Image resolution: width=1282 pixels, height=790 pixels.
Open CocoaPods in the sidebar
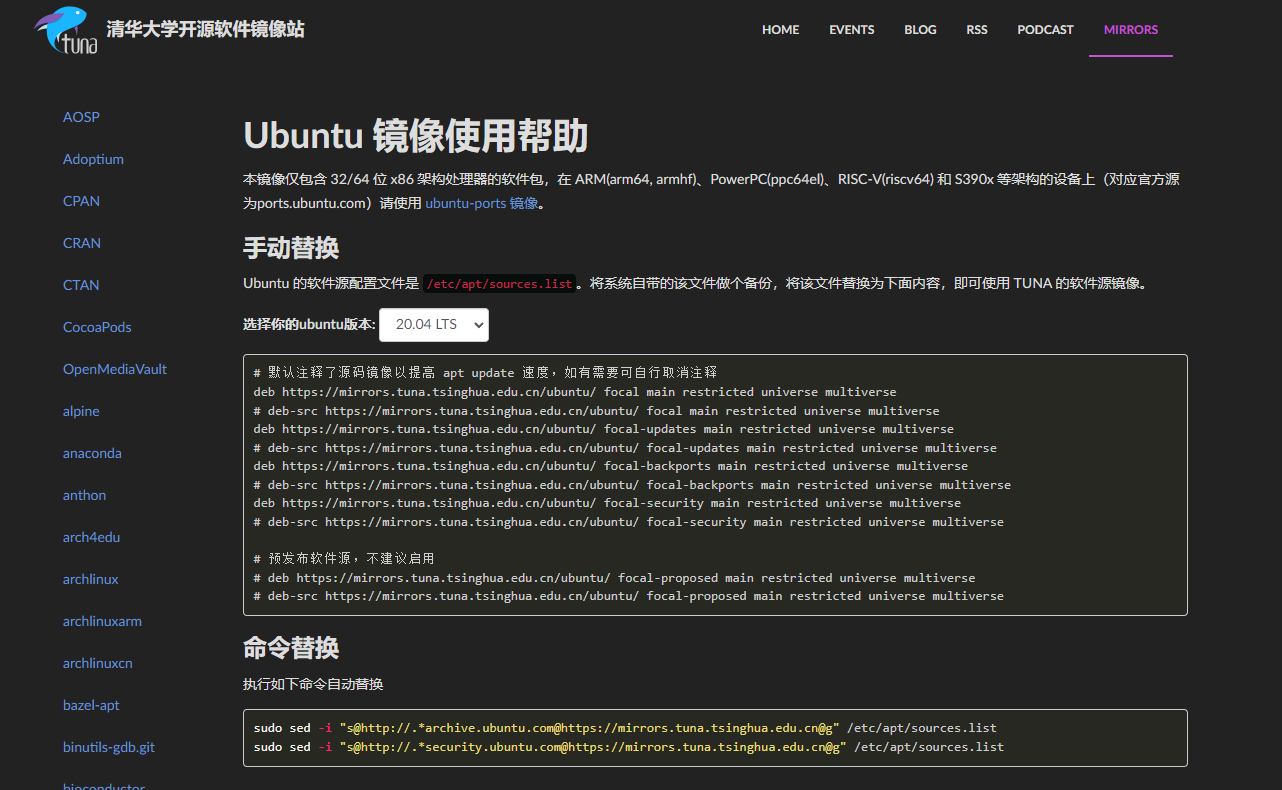pyautogui.click(x=97, y=327)
